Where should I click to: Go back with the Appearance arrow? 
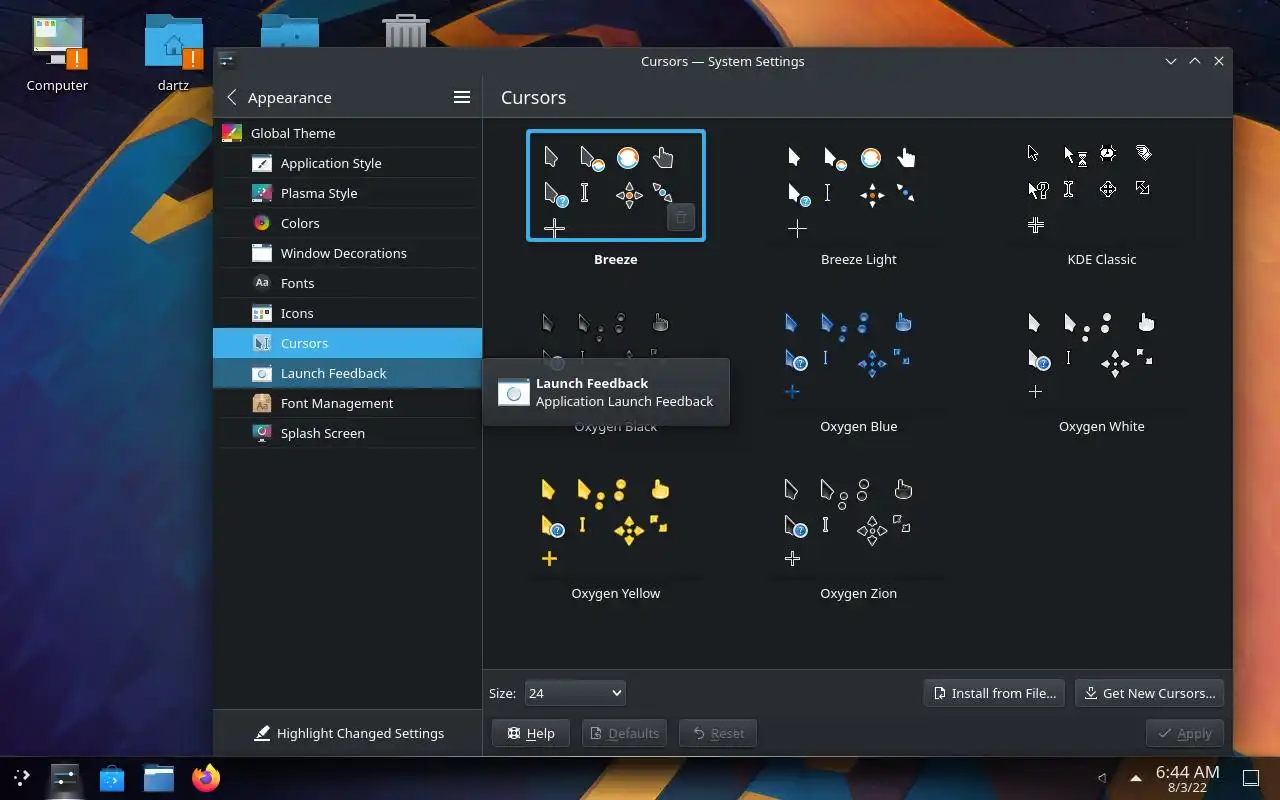click(232, 97)
